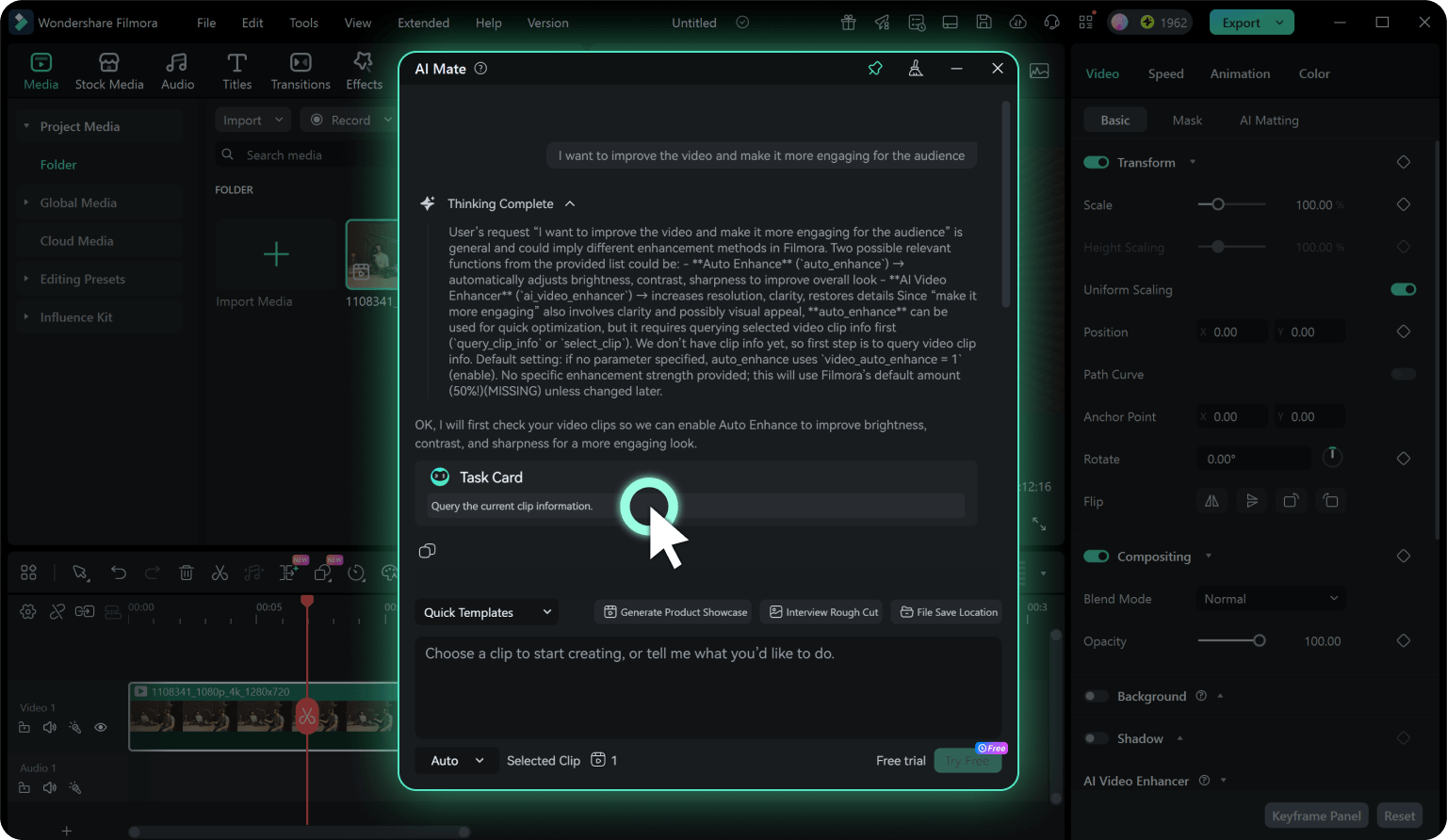The width and height of the screenshot is (1447, 840).
Task: Switch to the Speed tab
Action: (1165, 73)
